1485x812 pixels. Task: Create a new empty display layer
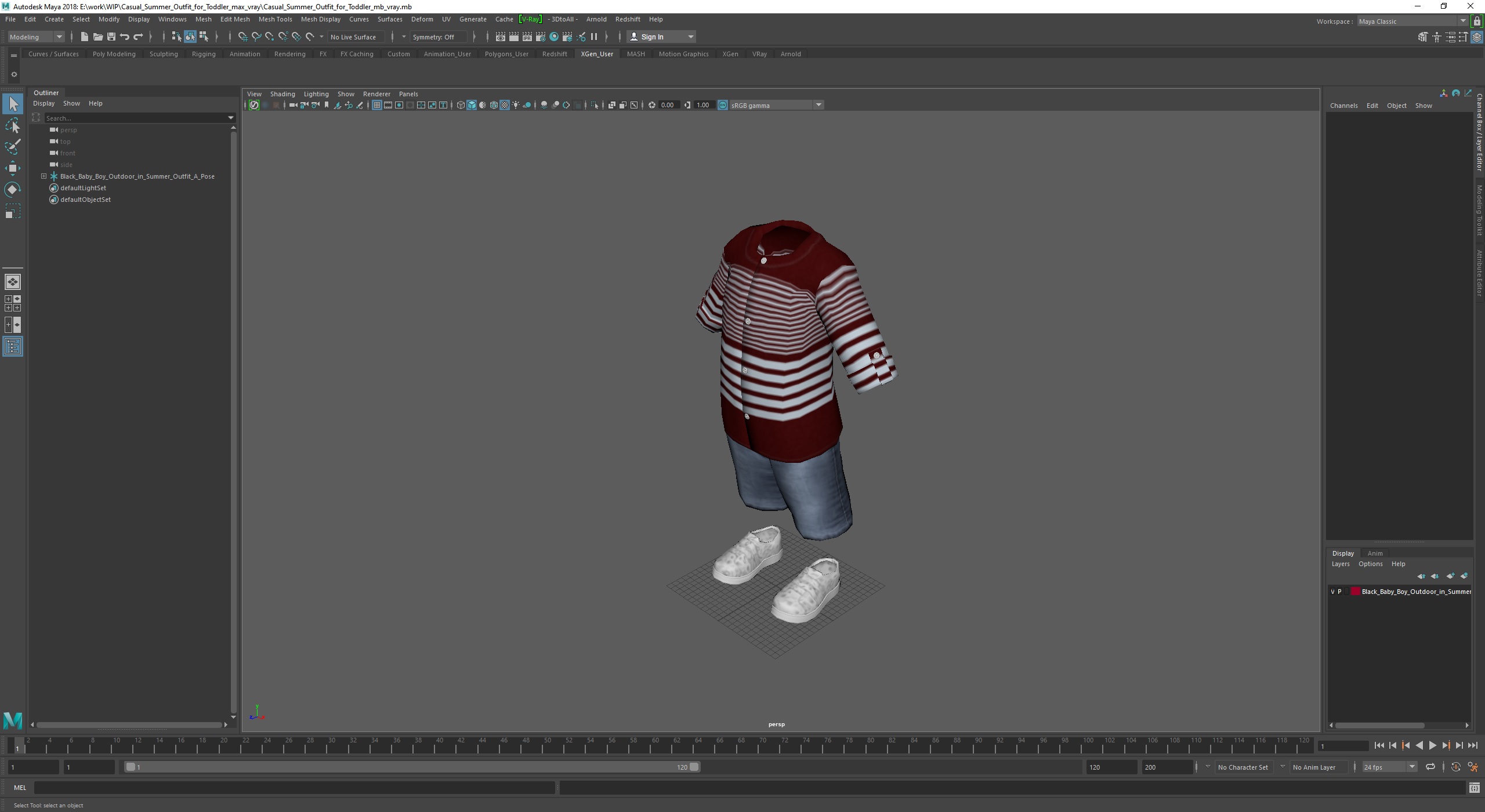1450,576
